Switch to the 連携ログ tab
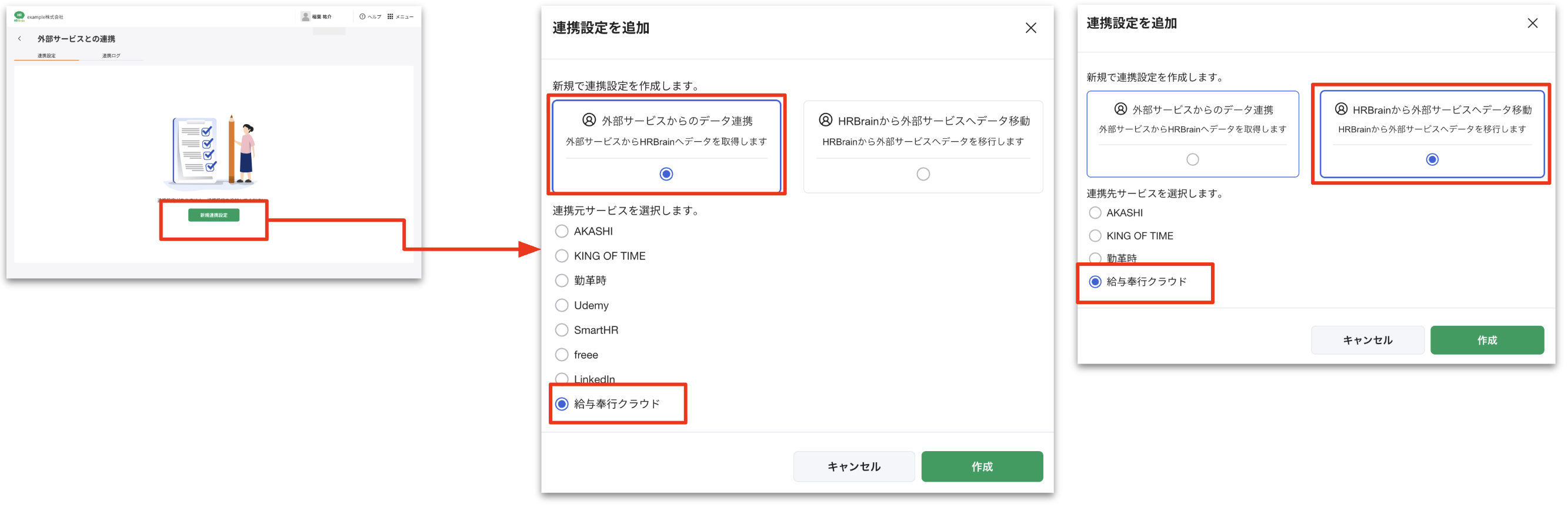Viewport: 1568px width, 507px height. tap(111, 55)
